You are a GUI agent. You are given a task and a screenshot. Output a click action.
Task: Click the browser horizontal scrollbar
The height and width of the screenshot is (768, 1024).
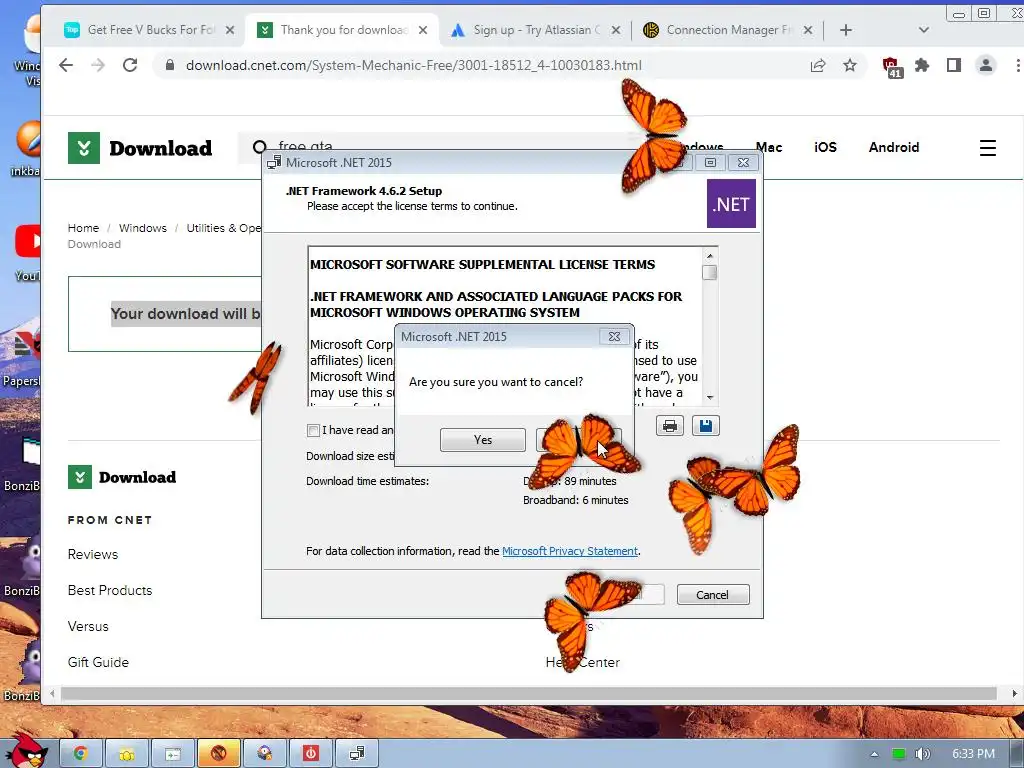coord(528,694)
